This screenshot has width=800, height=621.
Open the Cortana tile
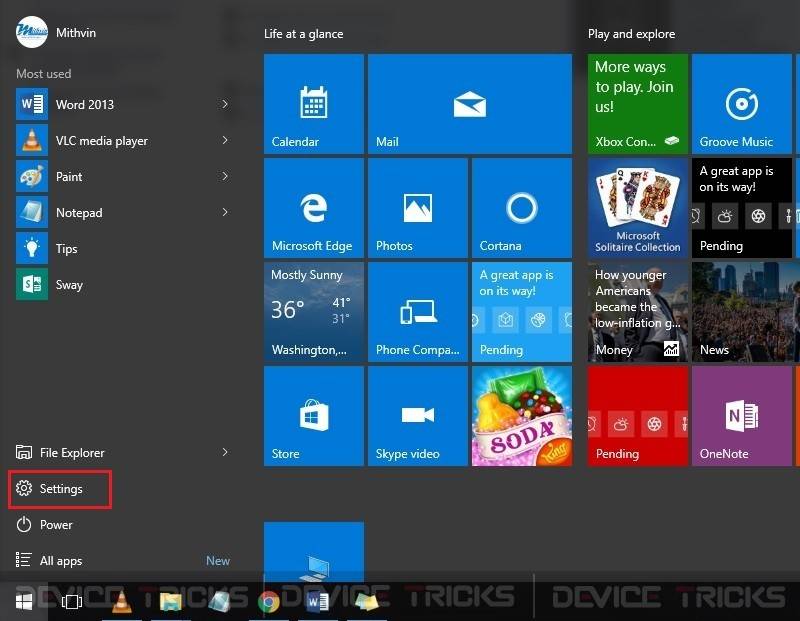(520, 207)
